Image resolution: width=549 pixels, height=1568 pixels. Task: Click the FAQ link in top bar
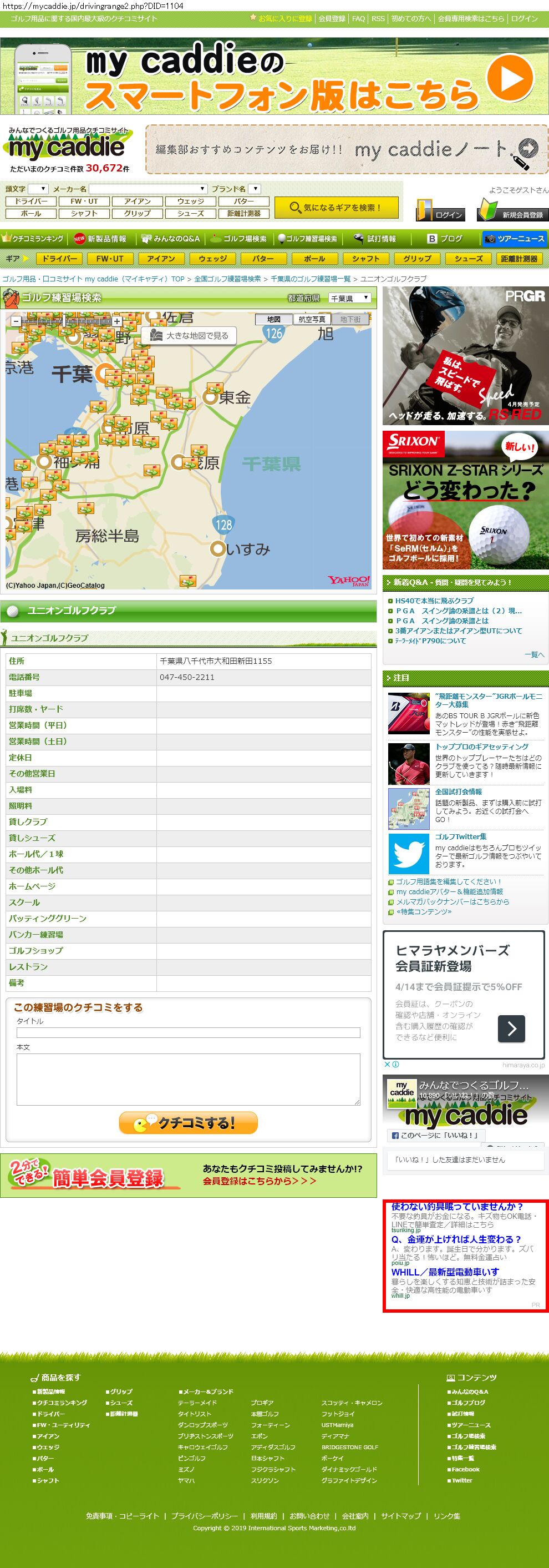point(359,18)
